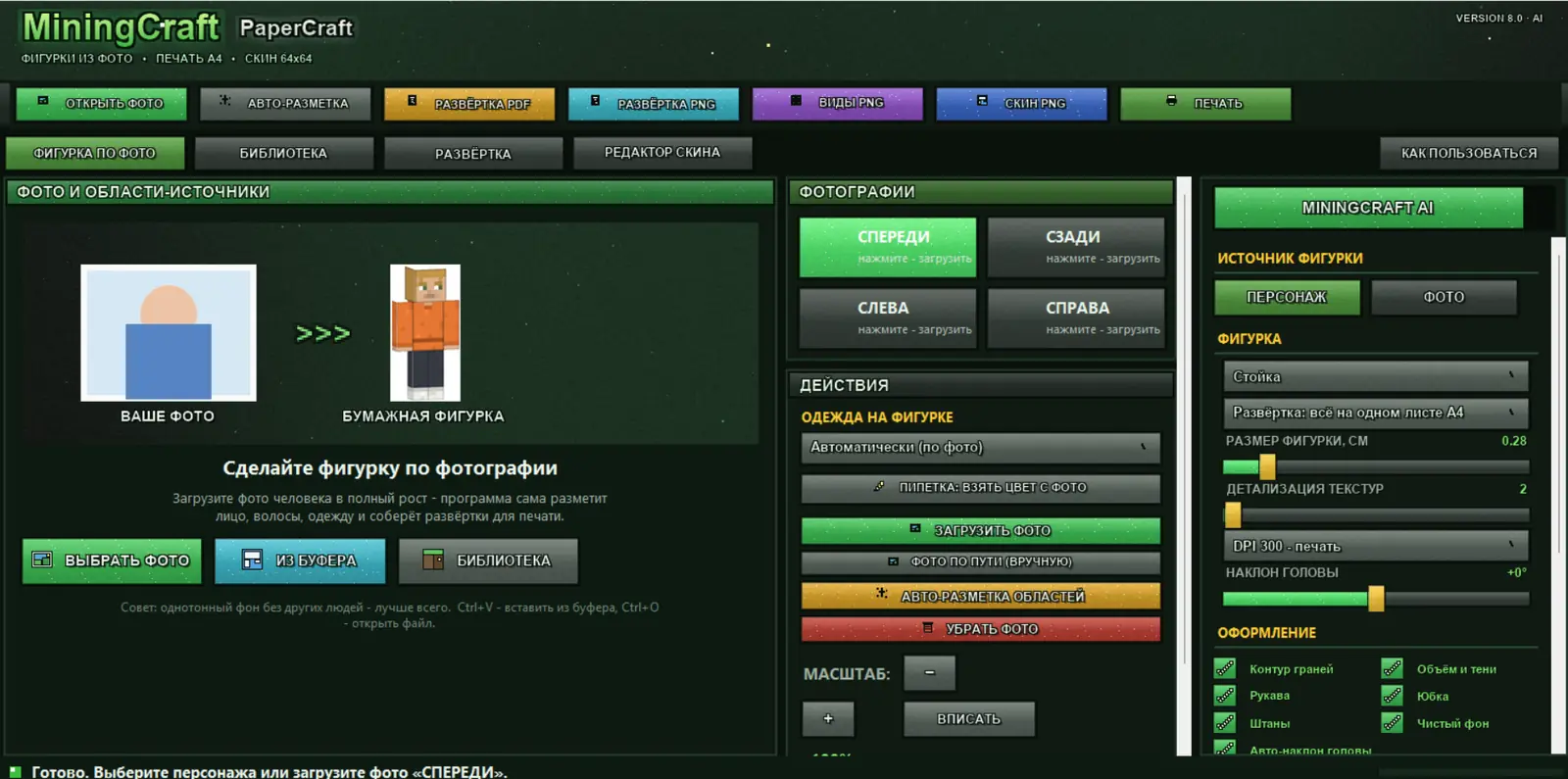Click the printer icon on ПЕЧАТЬ
Screen dimensions: 1568x779
pos(1171,101)
